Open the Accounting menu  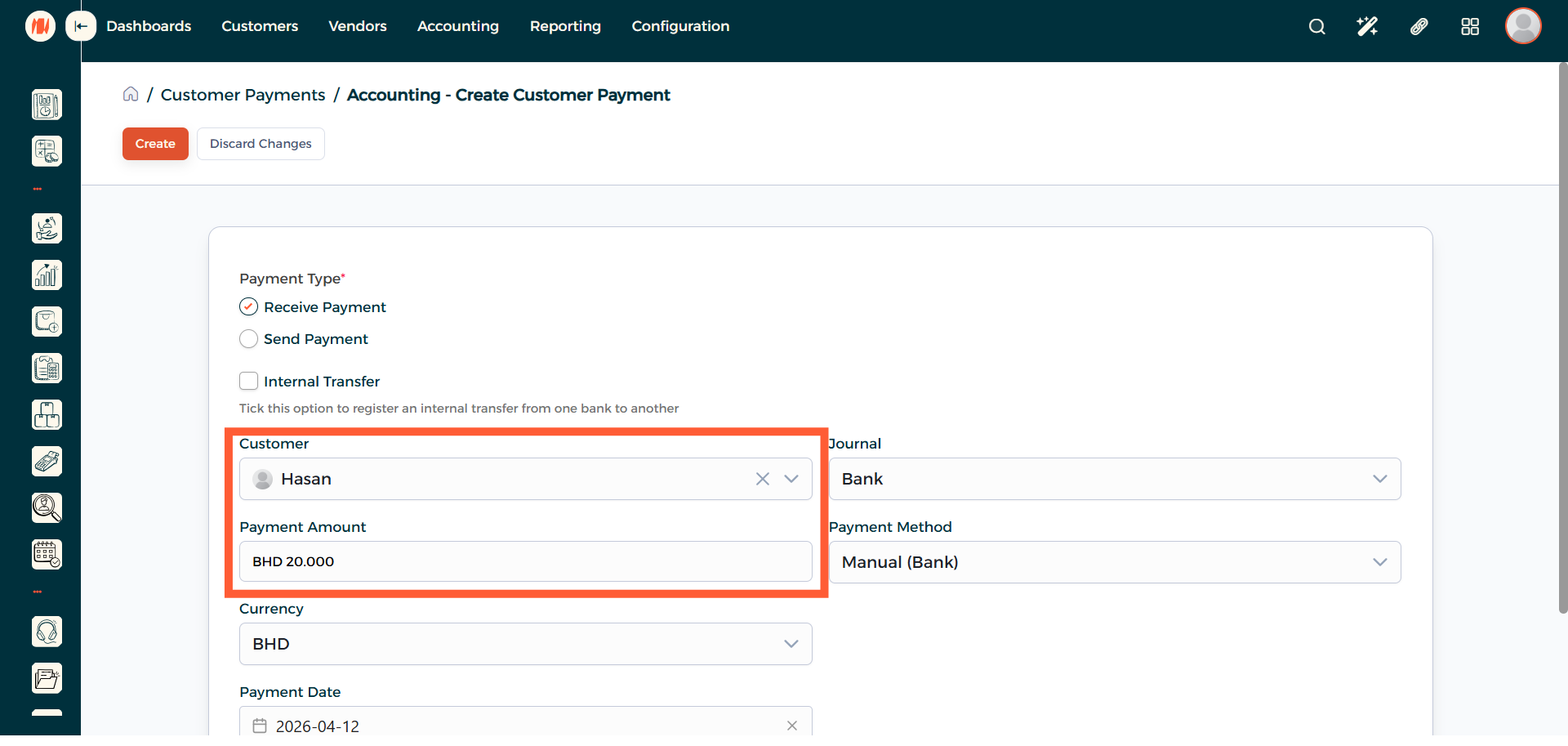click(x=457, y=26)
